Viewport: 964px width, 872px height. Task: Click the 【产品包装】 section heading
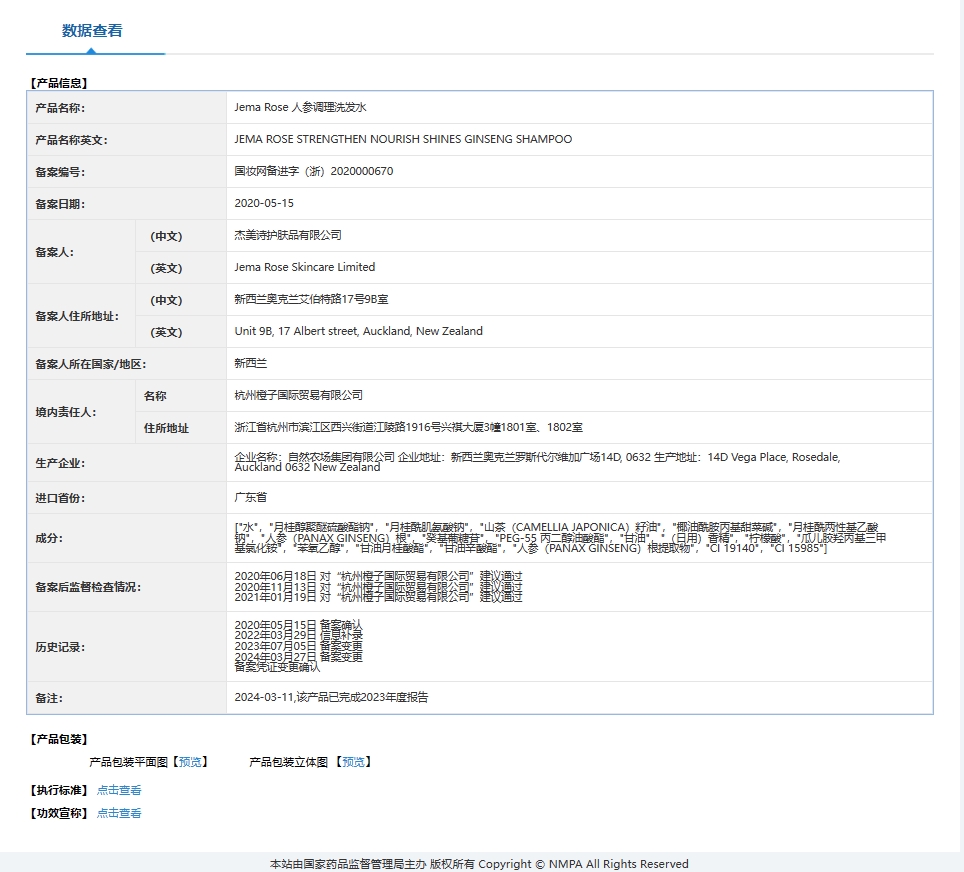point(59,739)
